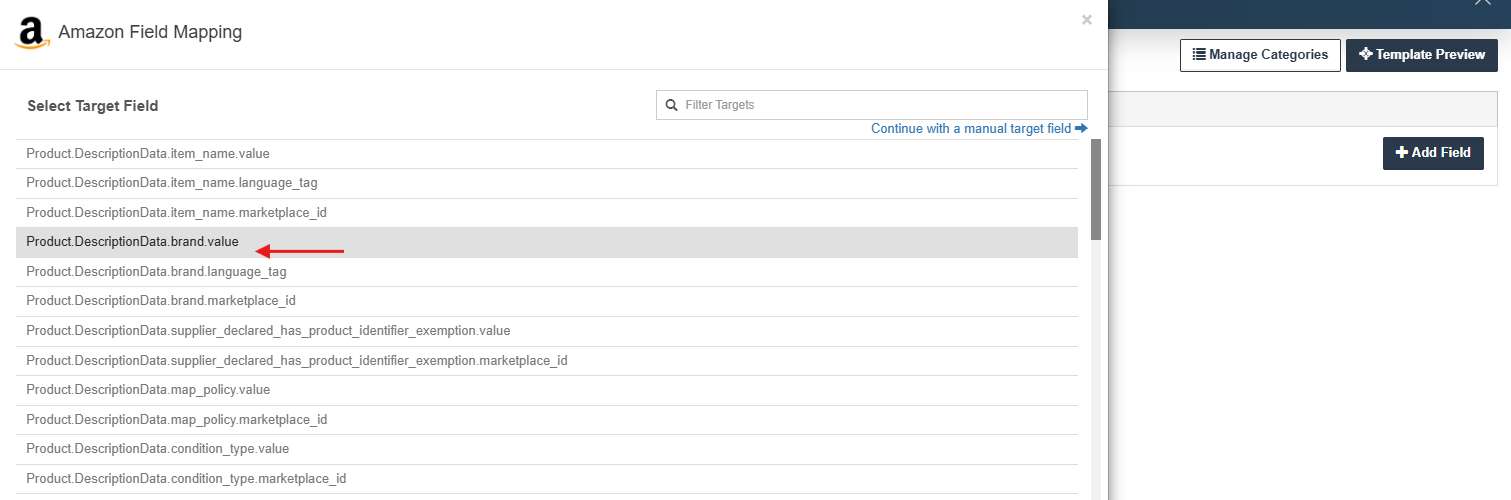The height and width of the screenshot is (500, 1511).
Task: Select Product.DescriptionData.map_policy.value
Action: click(x=547, y=390)
